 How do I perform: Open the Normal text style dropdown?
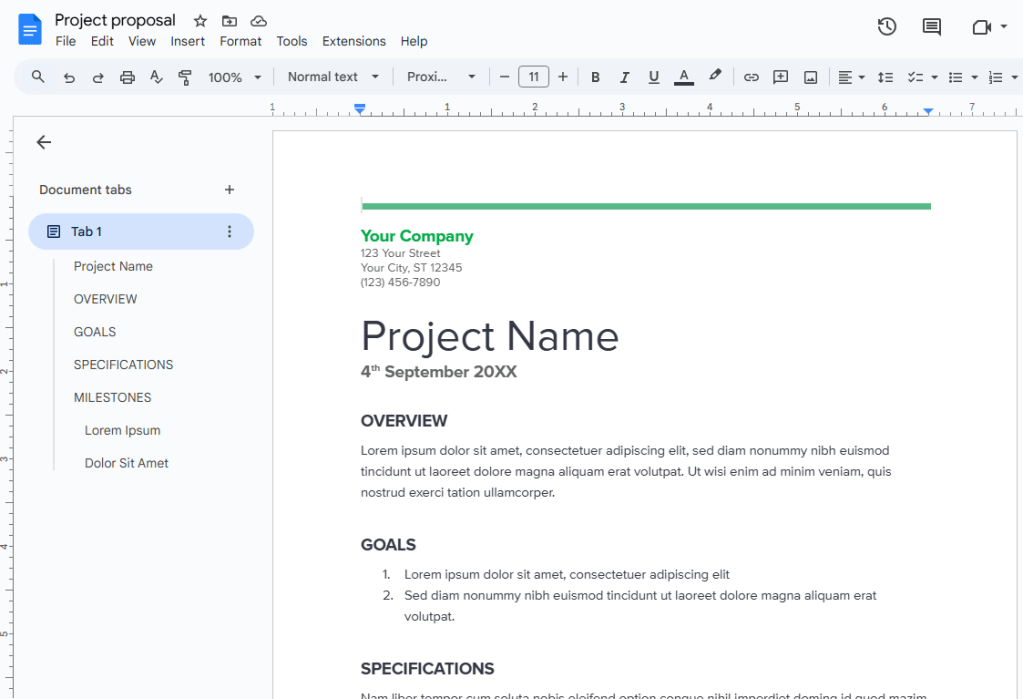click(332, 76)
